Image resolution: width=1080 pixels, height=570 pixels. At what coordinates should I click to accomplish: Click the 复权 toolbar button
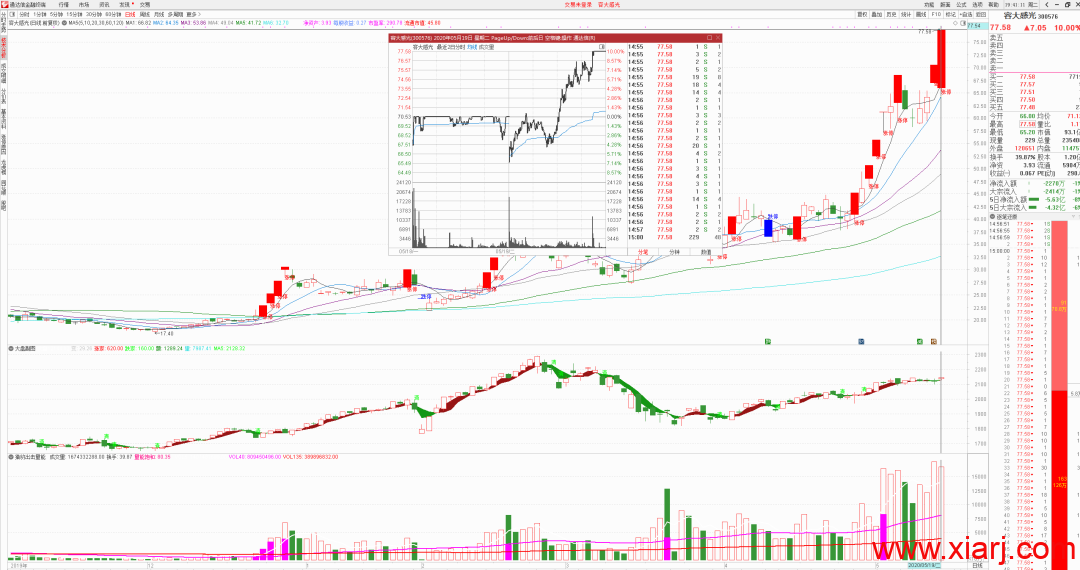point(862,14)
